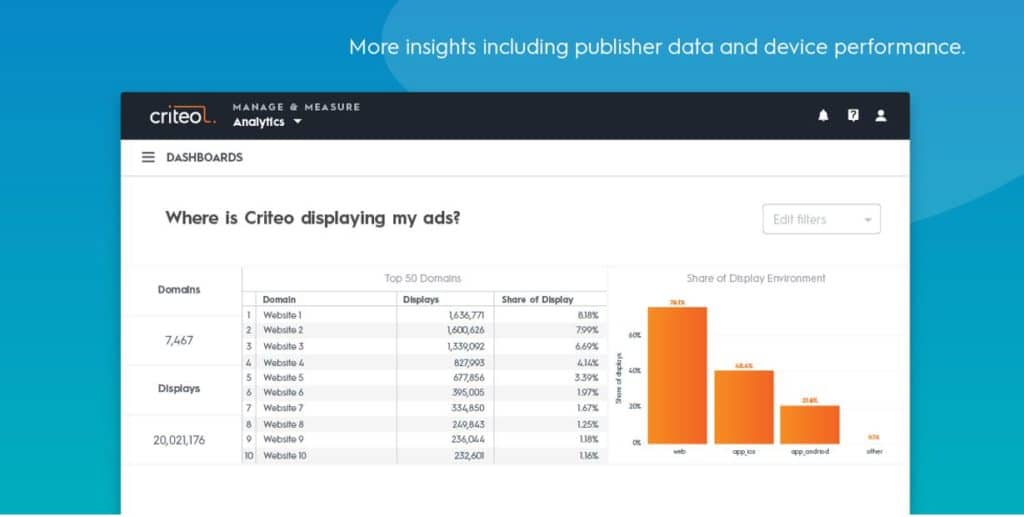Viewport: 1024px width, 517px height.
Task: Select the app_ios bar in chart
Action: [744, 407]
